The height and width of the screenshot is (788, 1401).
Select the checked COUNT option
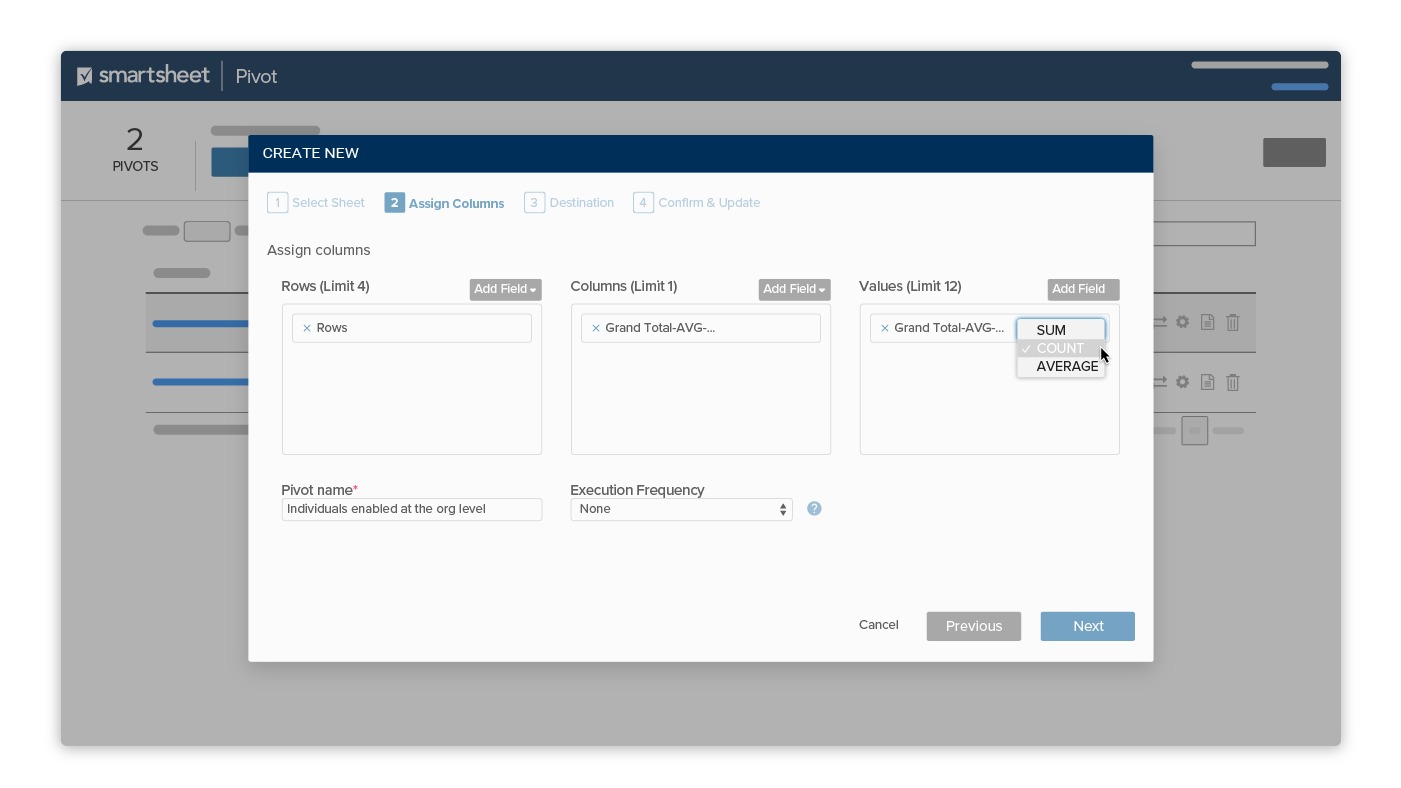[1059, 348]
